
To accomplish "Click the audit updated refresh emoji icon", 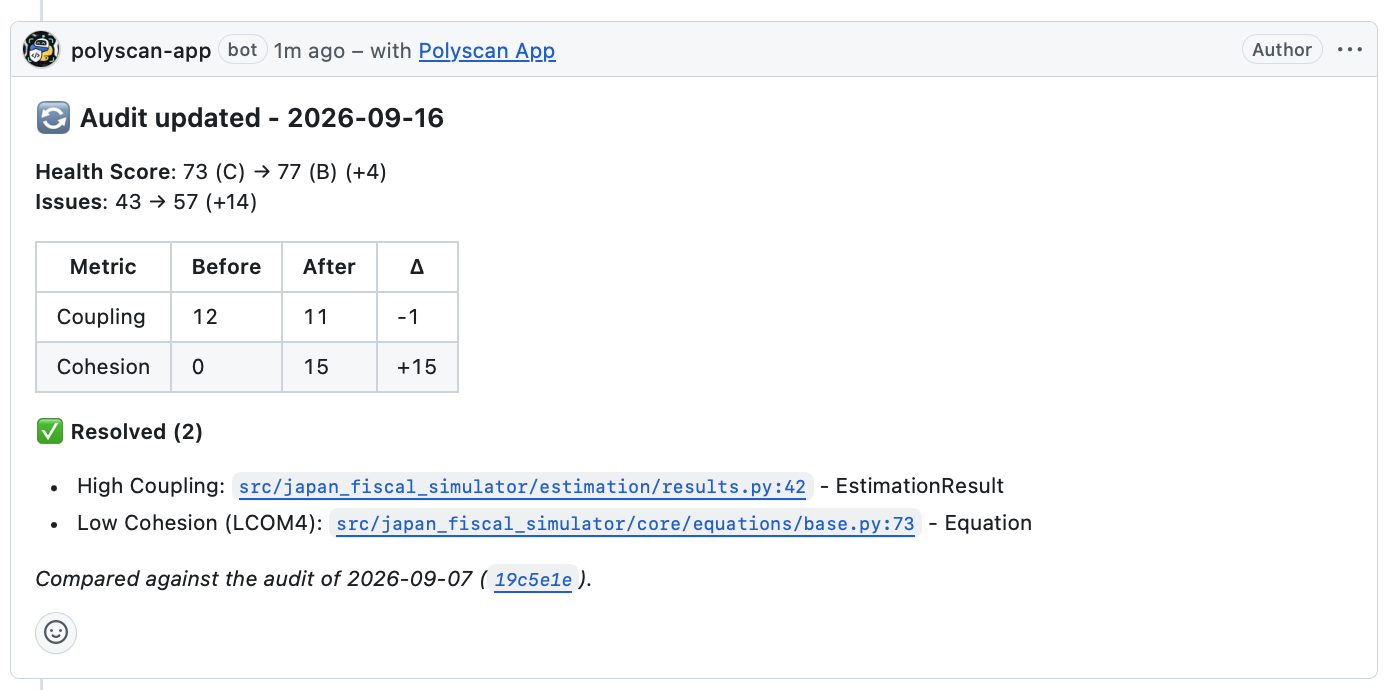I will click(x=52, y=118).
